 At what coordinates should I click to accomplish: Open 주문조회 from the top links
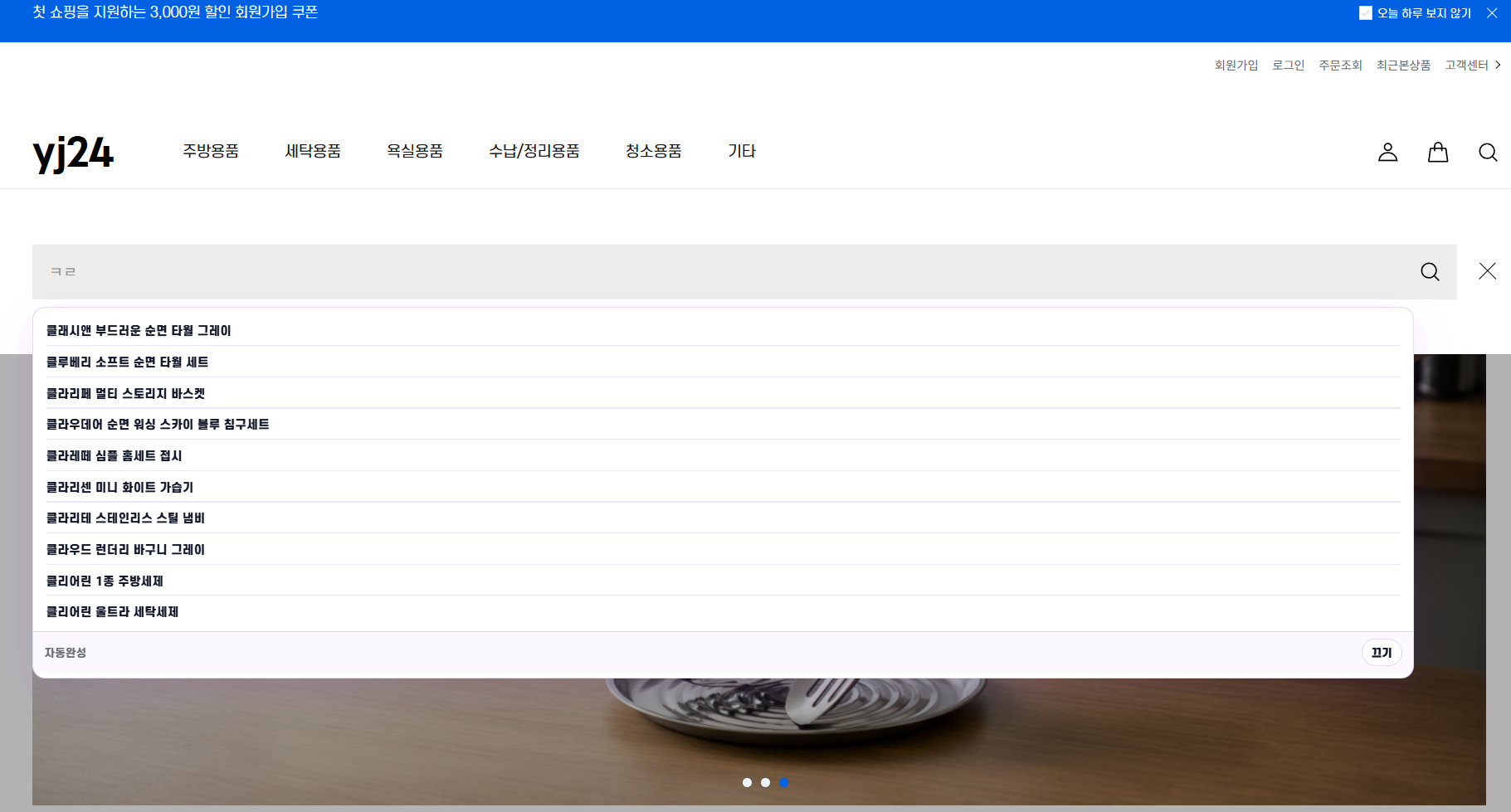click(x=1340, y=65)
